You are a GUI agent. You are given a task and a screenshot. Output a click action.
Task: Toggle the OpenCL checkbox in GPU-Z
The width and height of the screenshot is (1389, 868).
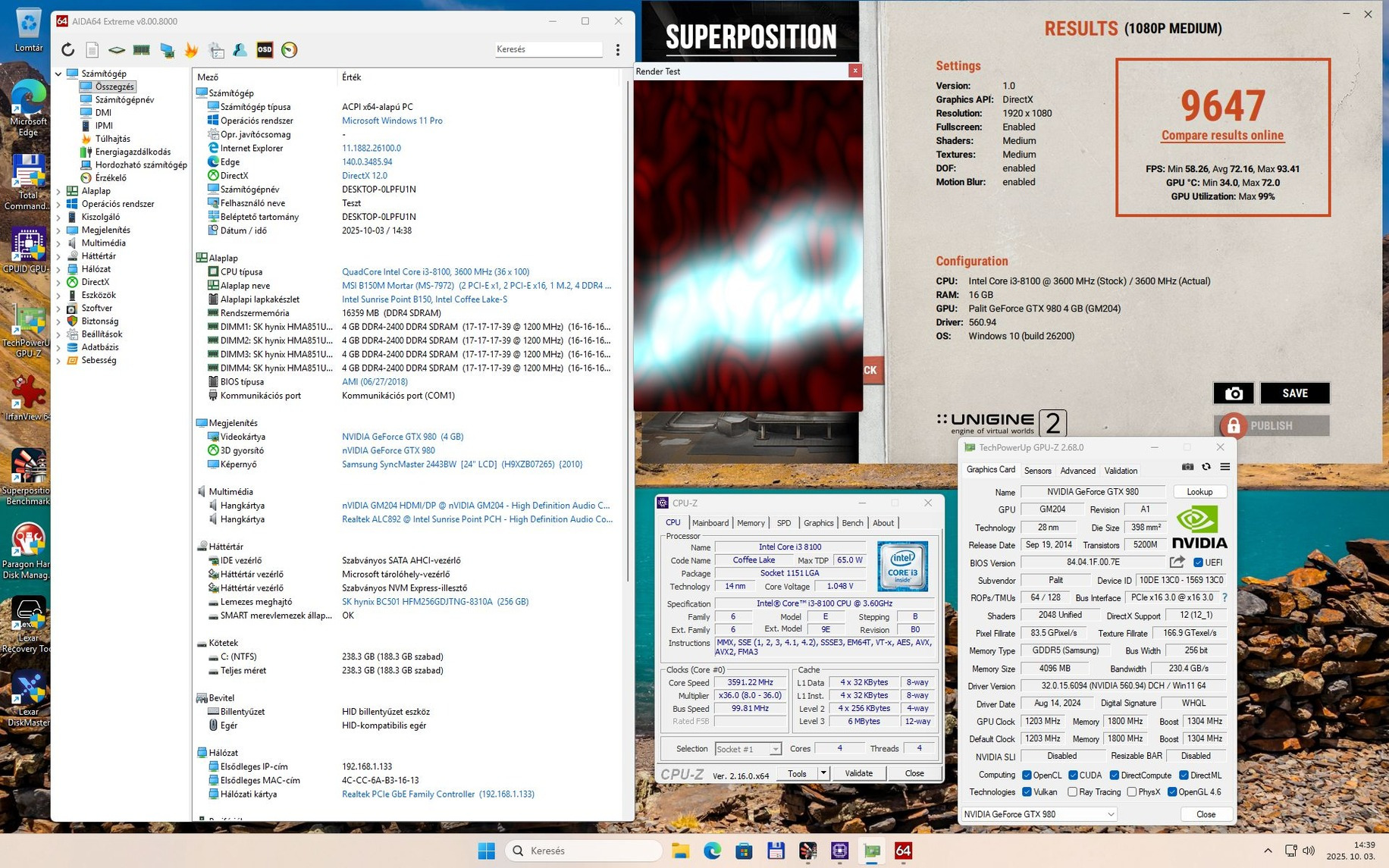[1027, 775]
